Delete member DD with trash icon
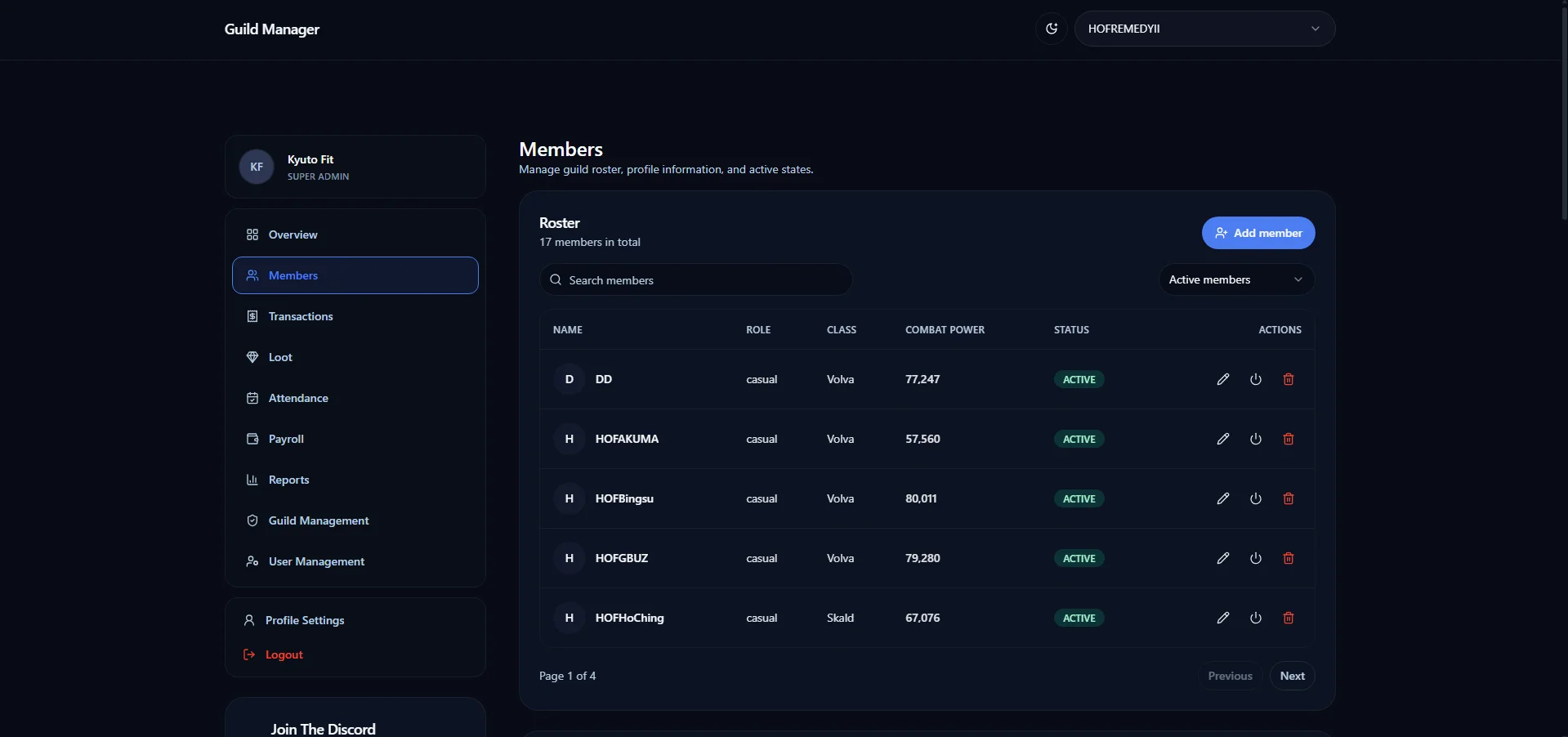Image resolution: width=1568 pixels, height=737 pixels. [x=1289, y=379]
